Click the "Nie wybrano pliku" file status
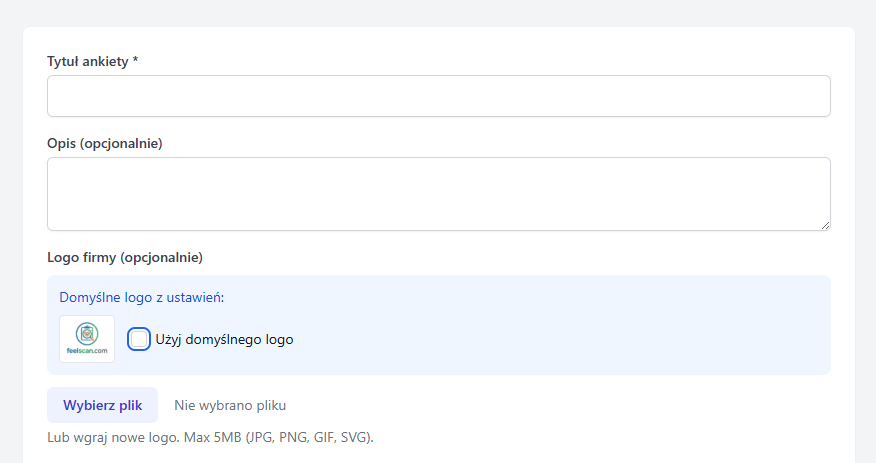Viewport: 876px width, 463px height. coord(230,405)
